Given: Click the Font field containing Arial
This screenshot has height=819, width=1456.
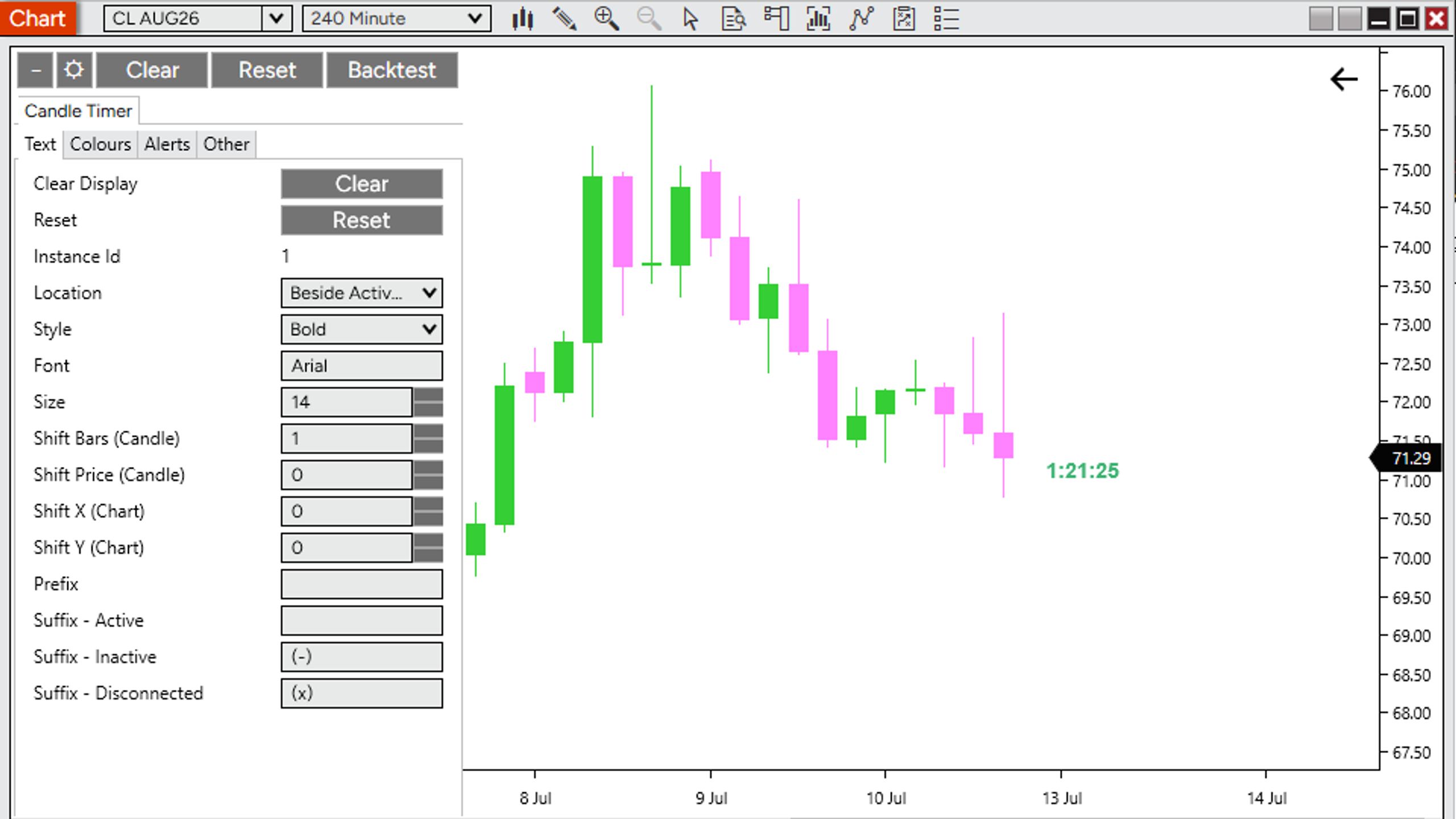Looking at the screenshot, I should click(362, 366).
